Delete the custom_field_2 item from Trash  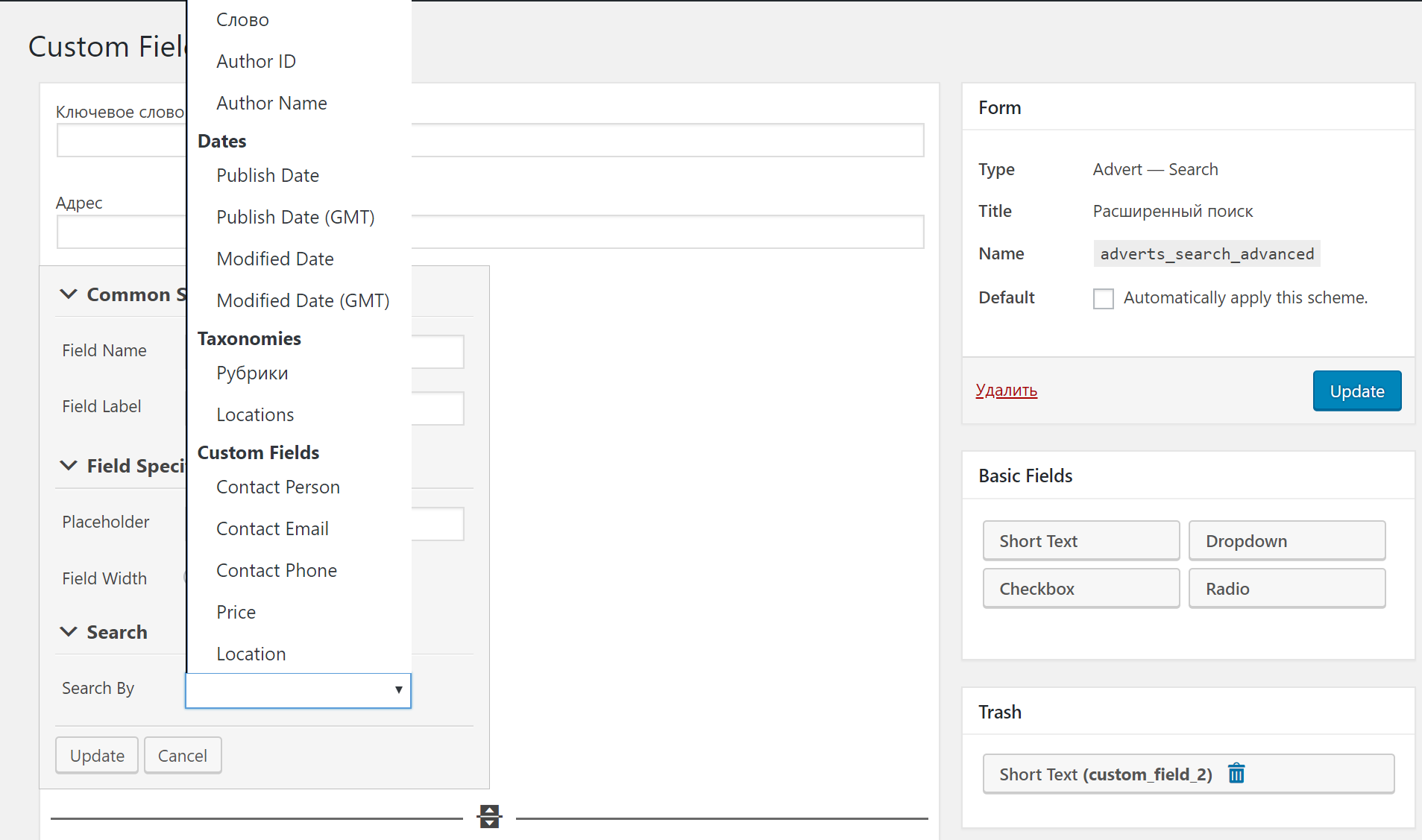tap(1236, 774)
